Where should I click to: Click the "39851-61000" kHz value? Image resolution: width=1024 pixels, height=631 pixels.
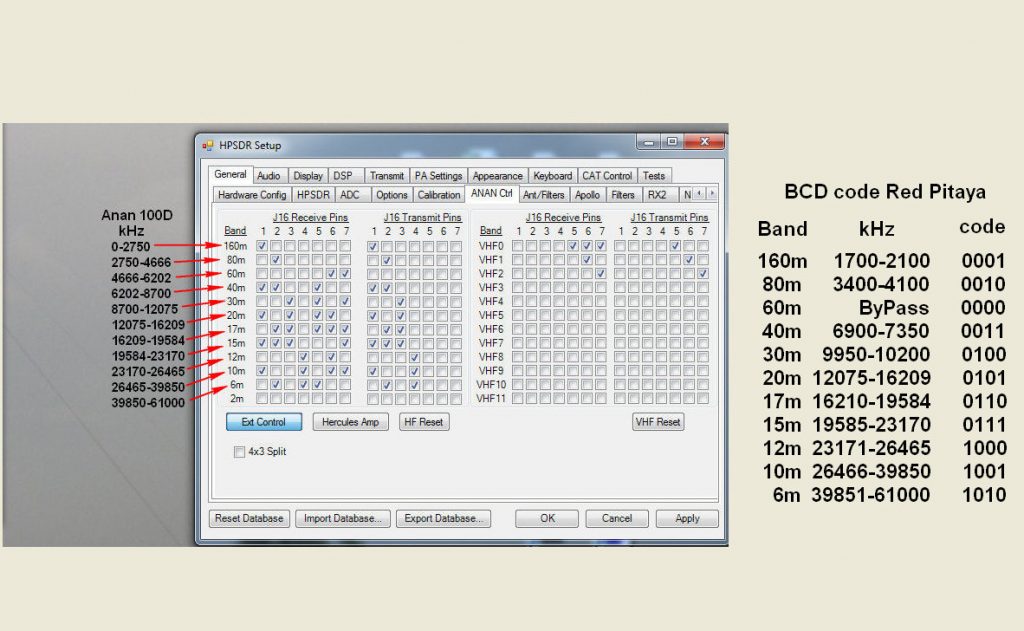pyautogui.click(x=871, y=495)
